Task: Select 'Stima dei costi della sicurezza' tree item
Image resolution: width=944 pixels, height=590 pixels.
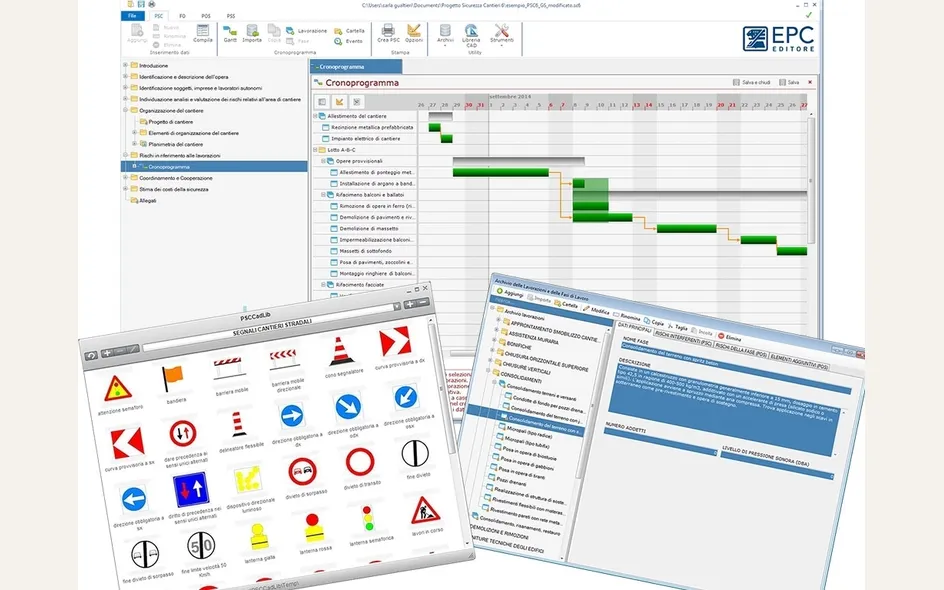Action: click(173, 189)
